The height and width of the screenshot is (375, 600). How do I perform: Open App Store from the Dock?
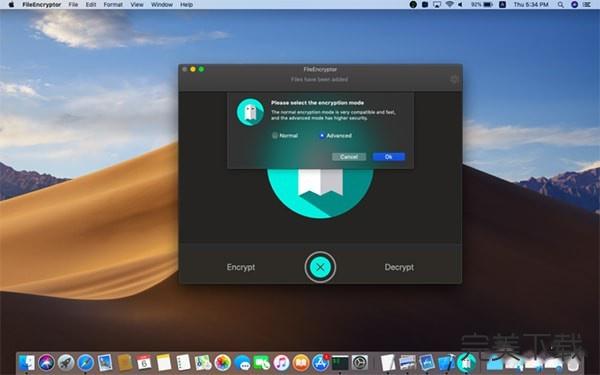321,362
